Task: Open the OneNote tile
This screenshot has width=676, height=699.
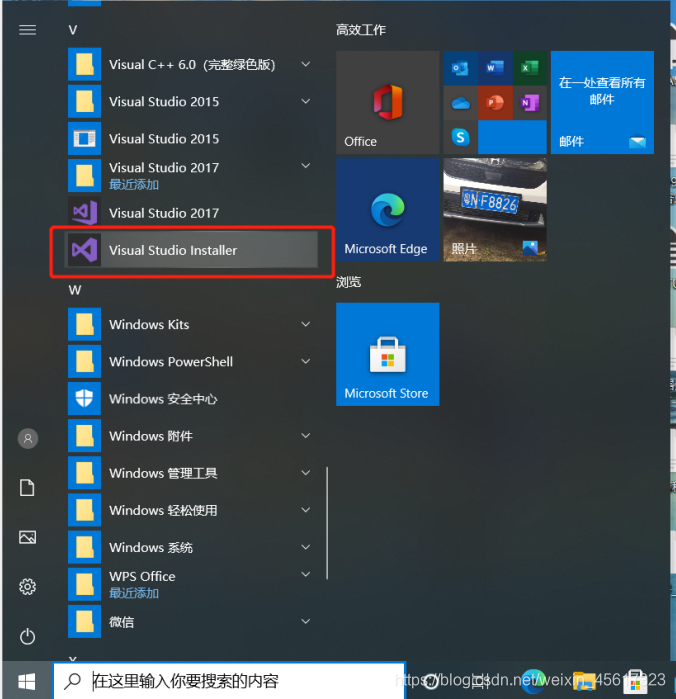Action: (530, 103)
